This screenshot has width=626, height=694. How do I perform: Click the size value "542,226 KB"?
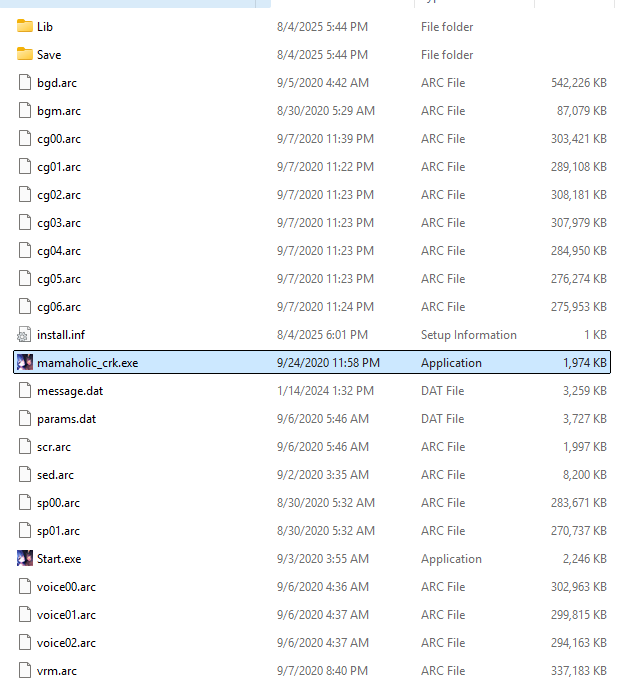click(579, 83)
